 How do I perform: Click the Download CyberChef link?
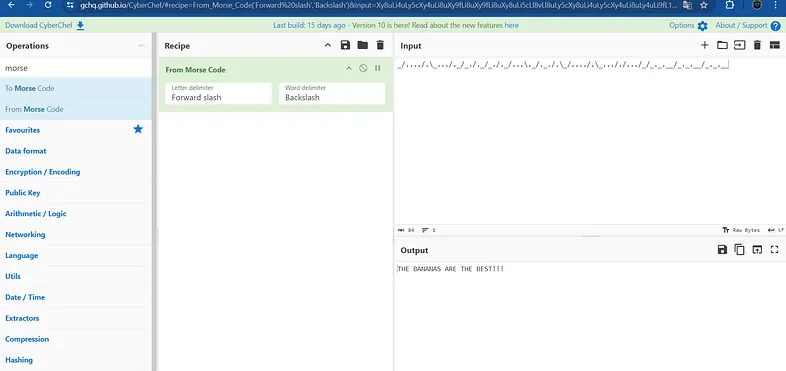[x=45, y=25]
